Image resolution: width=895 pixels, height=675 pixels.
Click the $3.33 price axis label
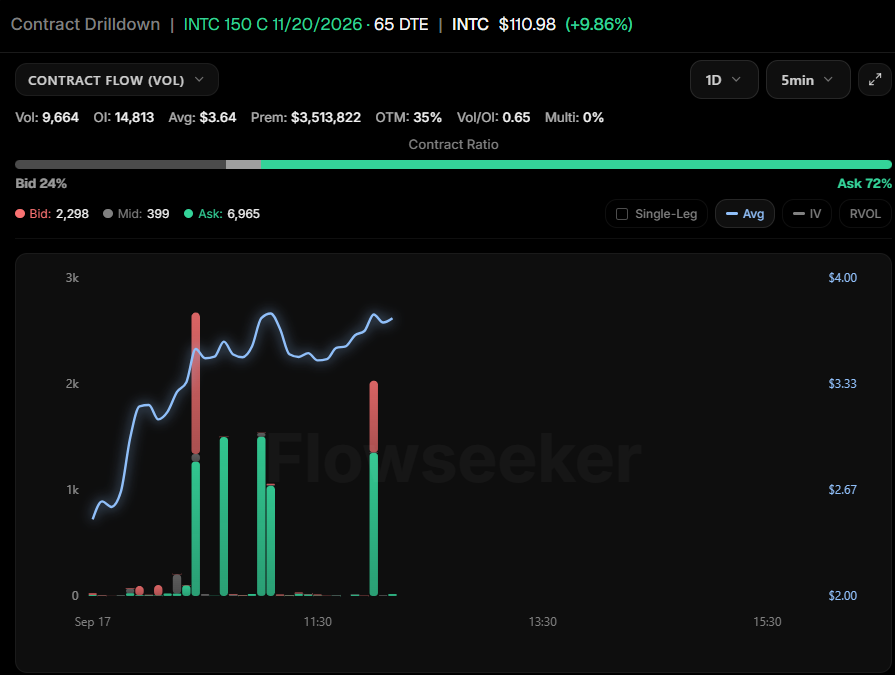point(842,384)
